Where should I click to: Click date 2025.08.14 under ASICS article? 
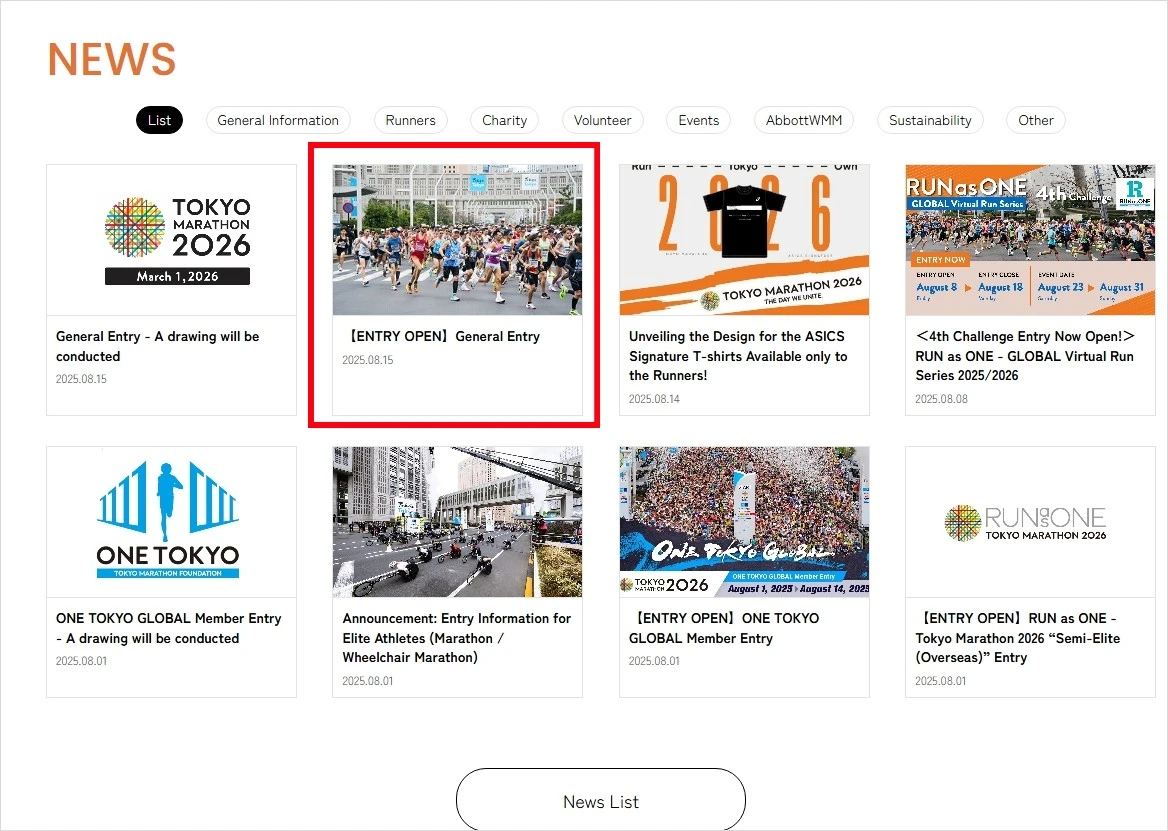[x=654, y=399]
